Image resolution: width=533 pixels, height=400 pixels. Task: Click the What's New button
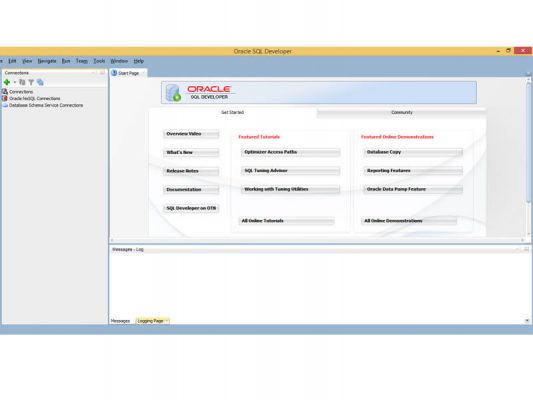(x=191, y=153)
